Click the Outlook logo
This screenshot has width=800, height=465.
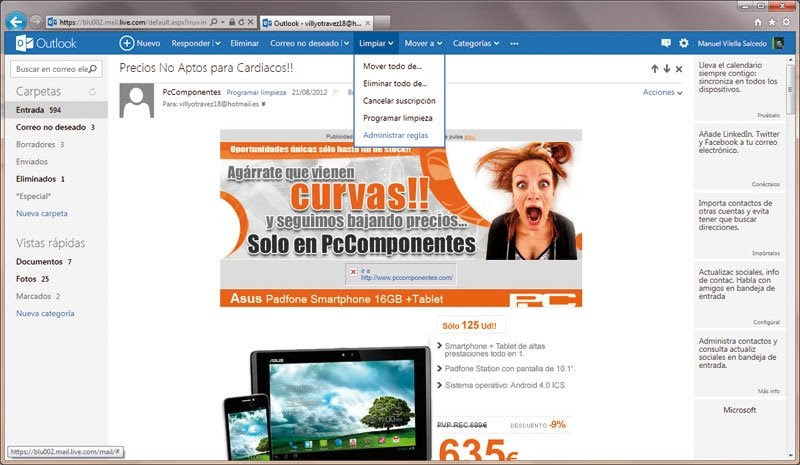(46, 43)
